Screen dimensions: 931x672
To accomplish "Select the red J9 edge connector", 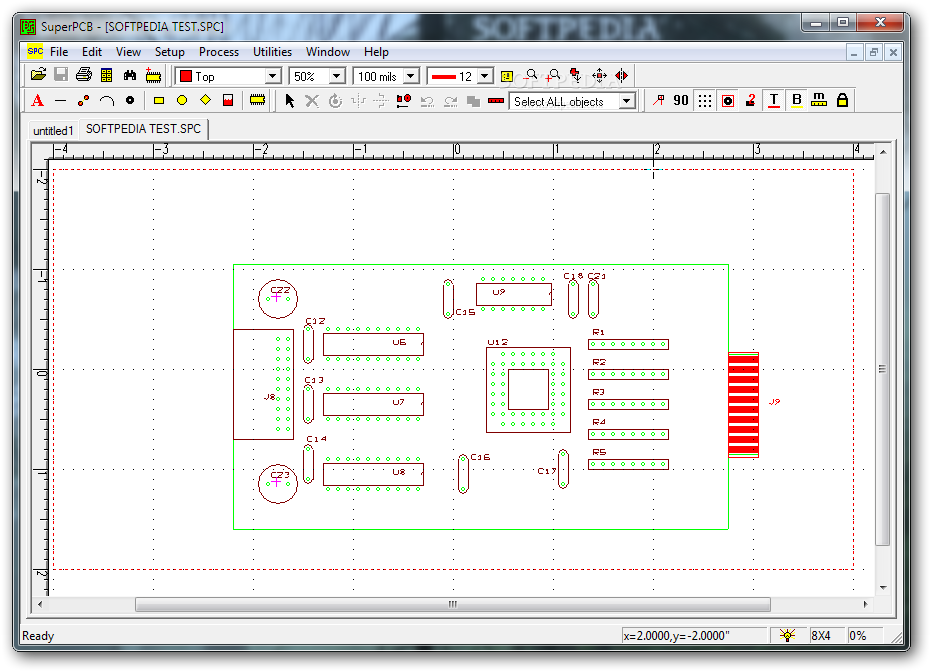I will (743, 405).
